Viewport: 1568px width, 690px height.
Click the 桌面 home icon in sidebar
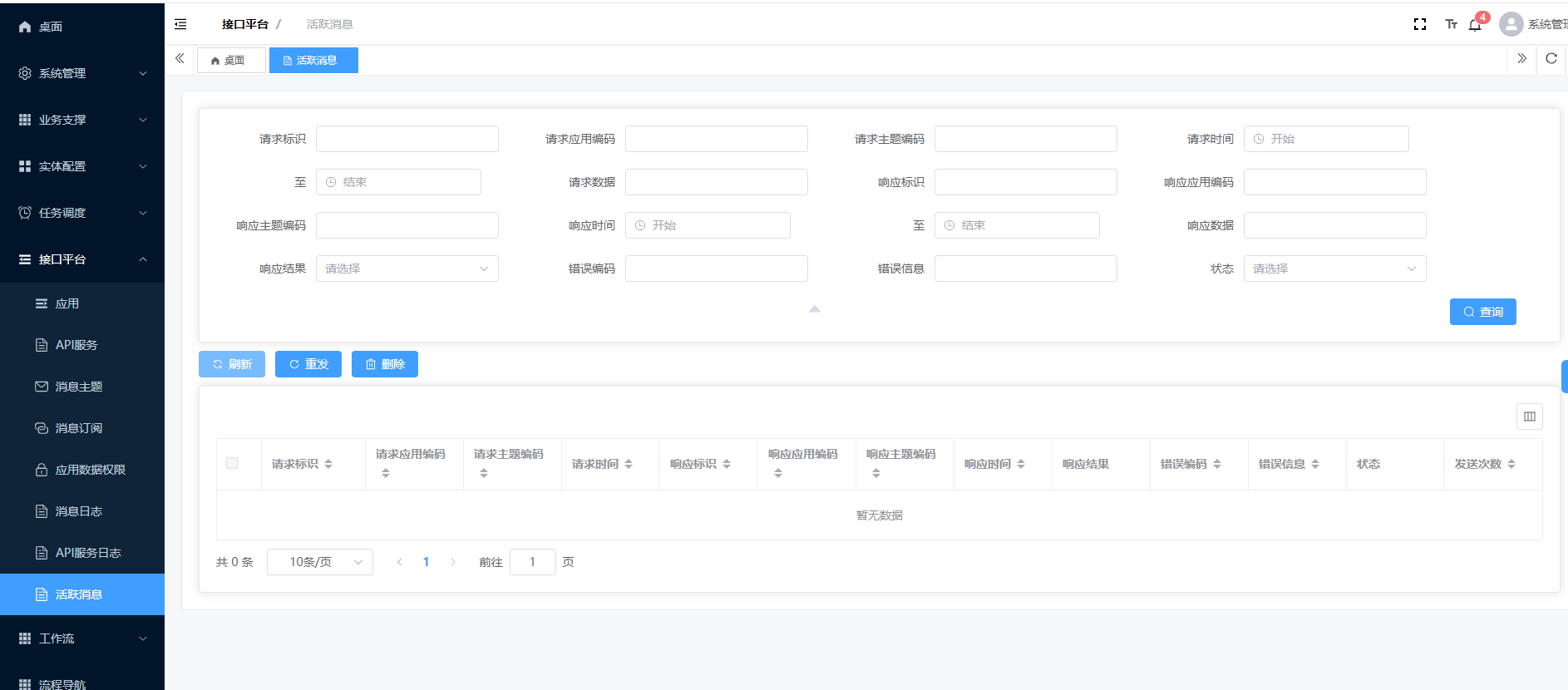point(25,27)
